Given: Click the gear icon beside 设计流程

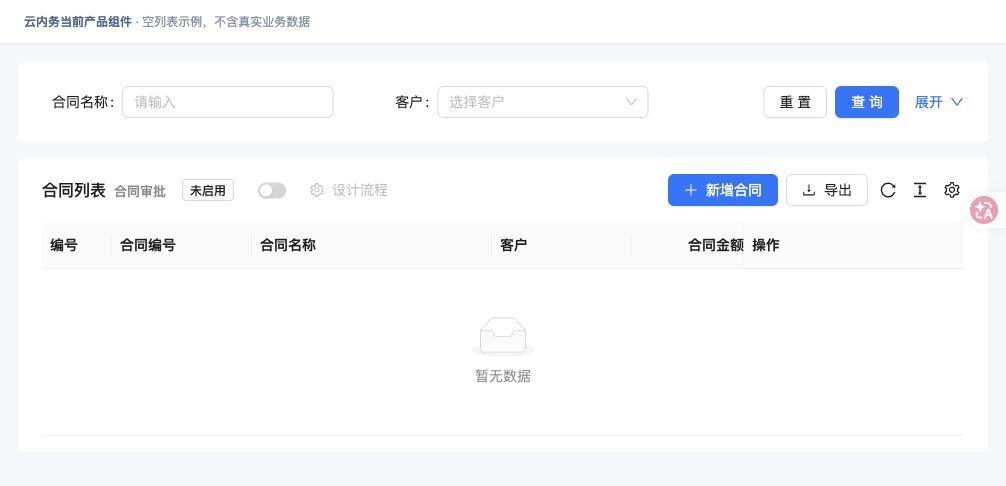Looking at the screenshot, I should pos(316,190).
